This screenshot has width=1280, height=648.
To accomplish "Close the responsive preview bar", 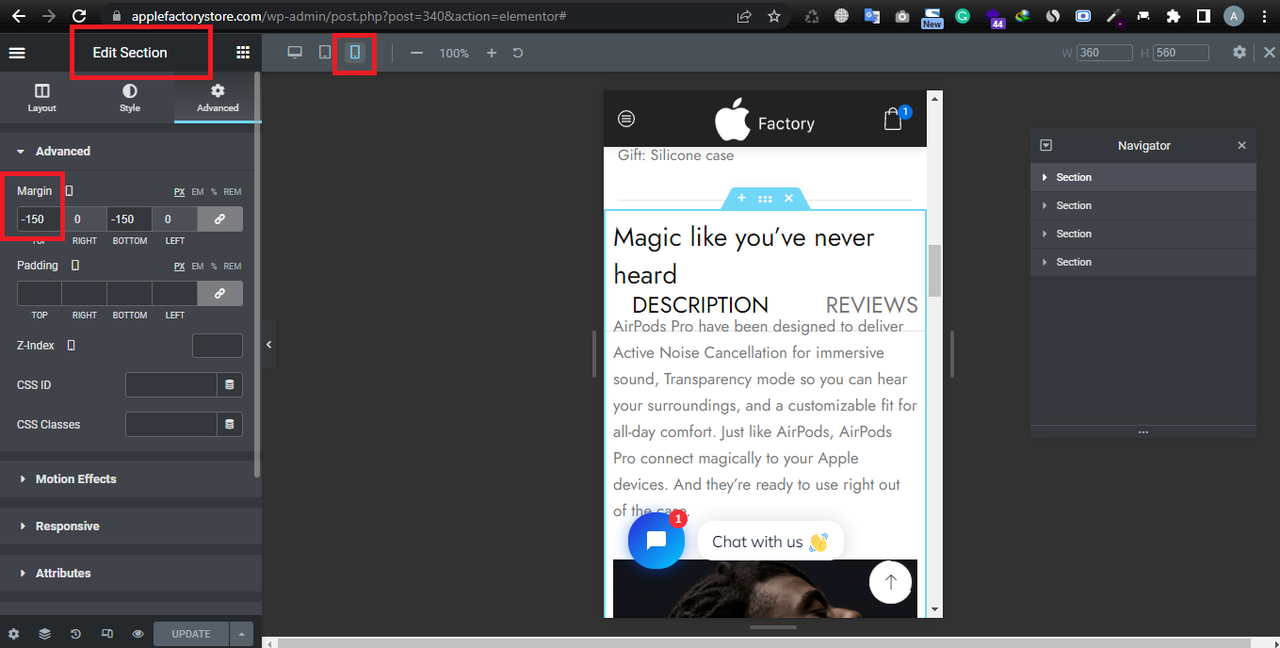I will (x=1270, y=52).
